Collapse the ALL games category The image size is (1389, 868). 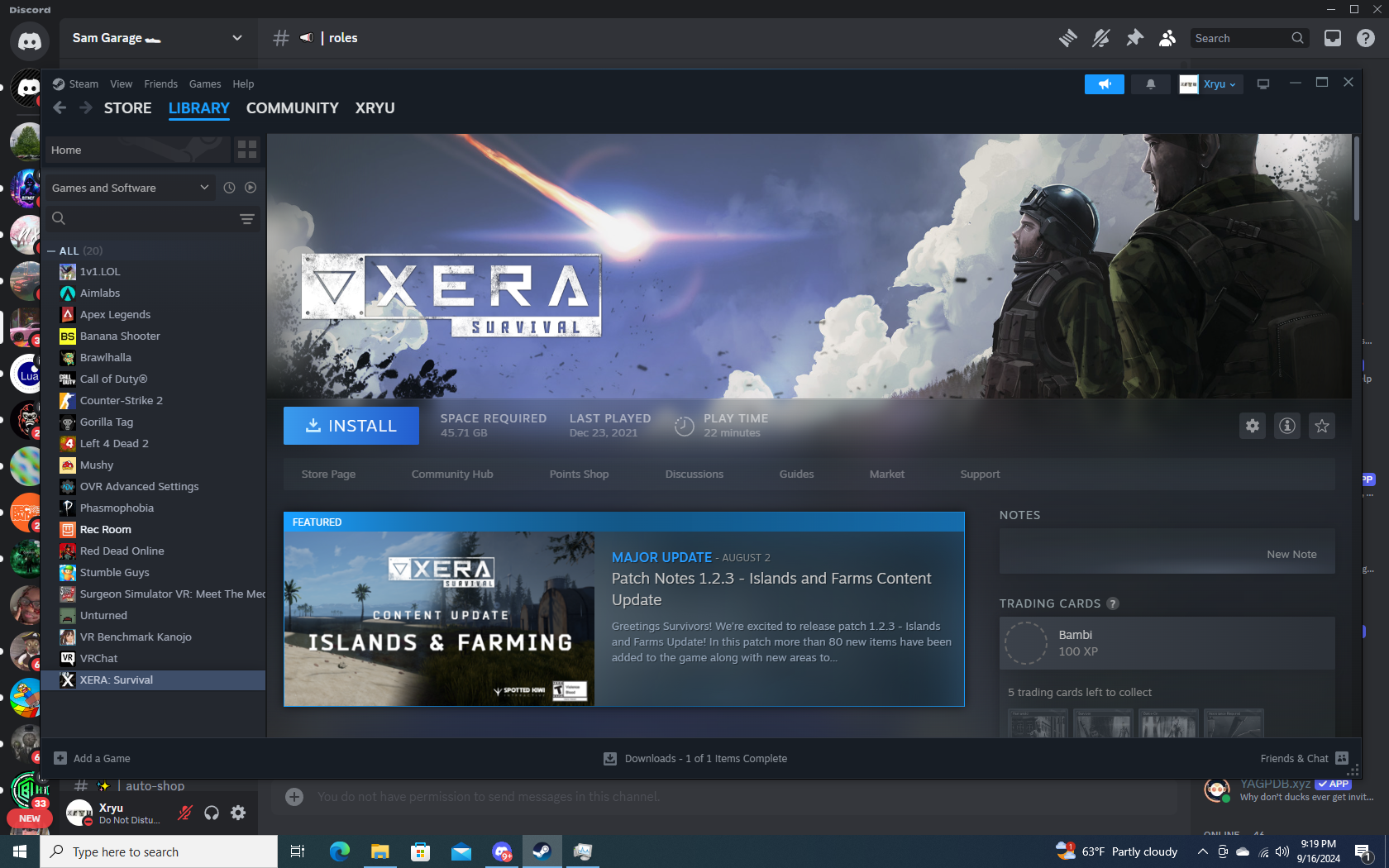(52, 250)
